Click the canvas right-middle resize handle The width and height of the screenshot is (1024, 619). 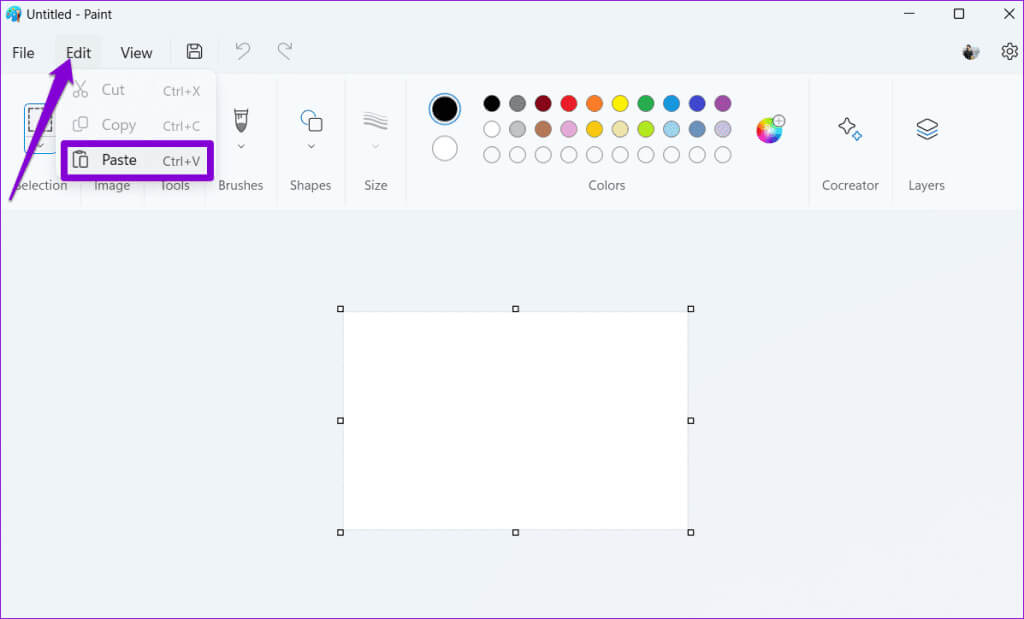tap(691, 421)
